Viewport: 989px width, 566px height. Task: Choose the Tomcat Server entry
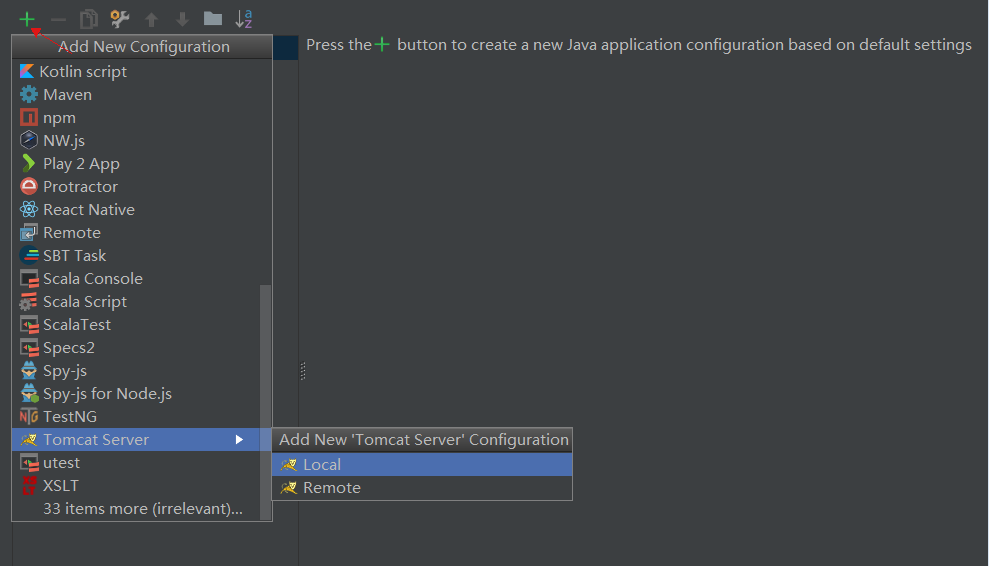(136, 440)
